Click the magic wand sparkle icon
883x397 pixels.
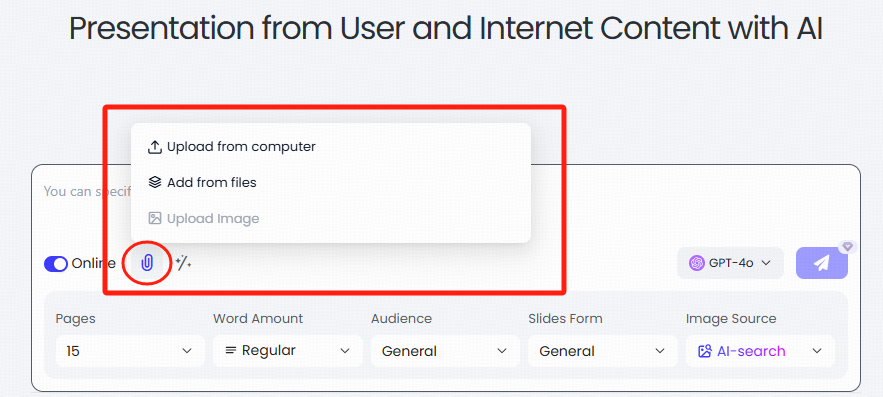click(184, 262)
